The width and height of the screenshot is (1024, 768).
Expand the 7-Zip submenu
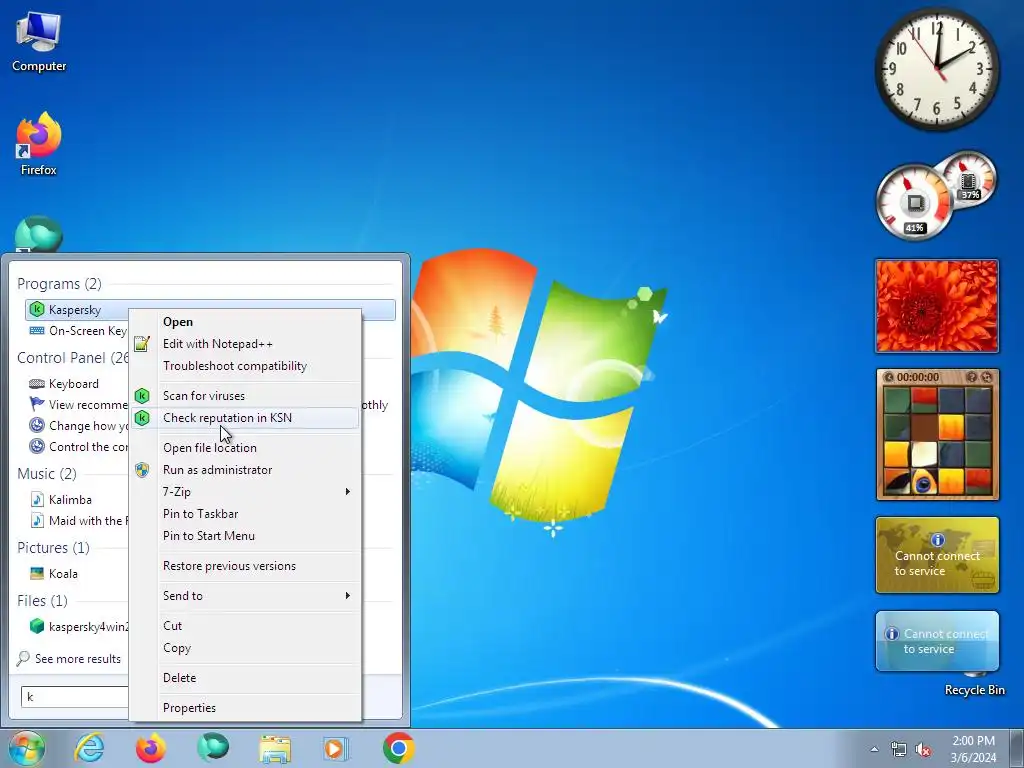pyautogui.click(x=245, y=492)
